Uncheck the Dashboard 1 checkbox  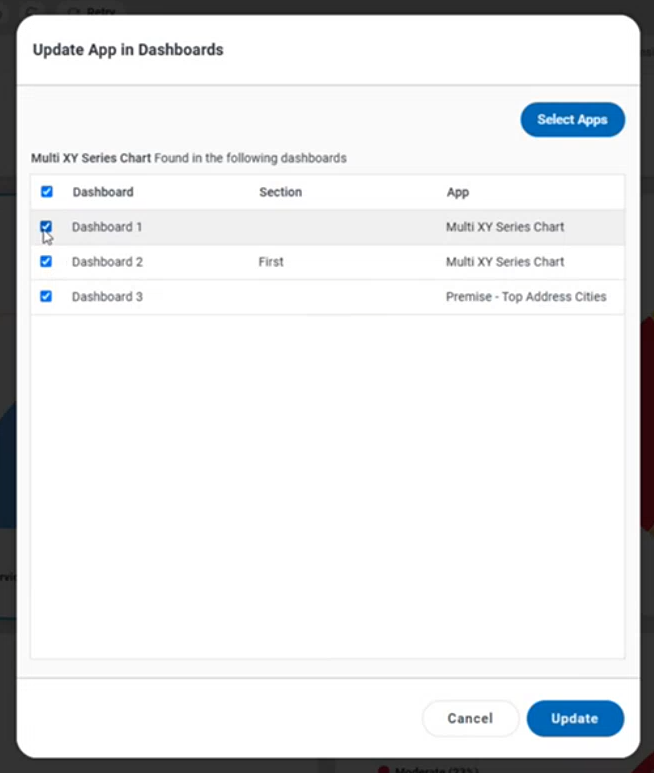(x=46, y=227)
